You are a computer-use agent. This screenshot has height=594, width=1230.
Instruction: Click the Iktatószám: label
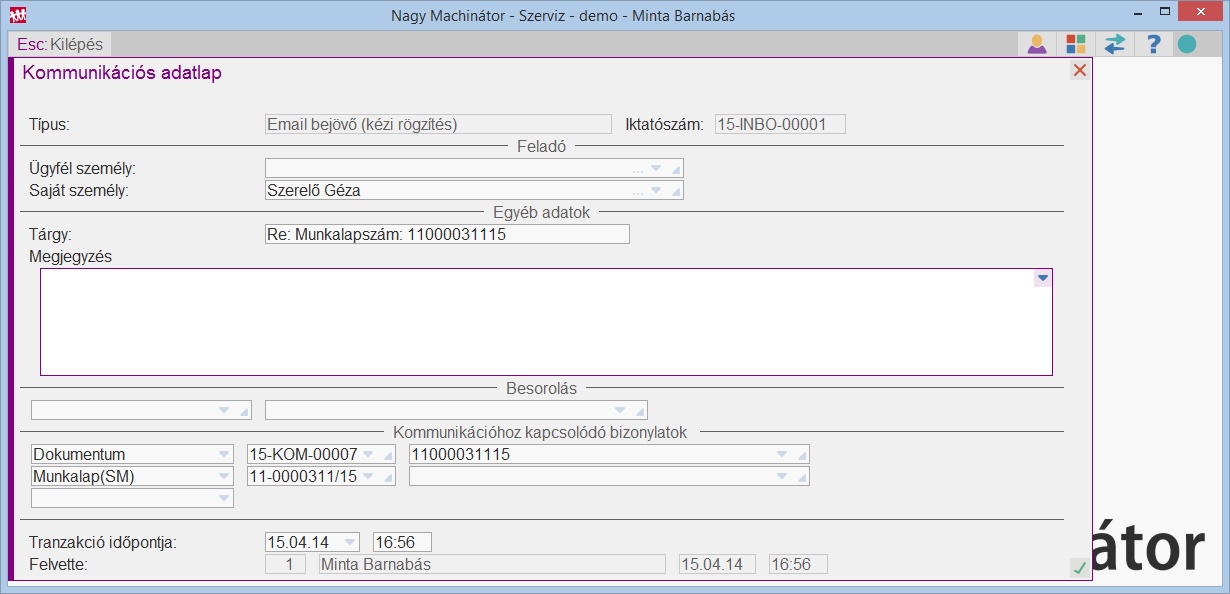coord(664,125)
